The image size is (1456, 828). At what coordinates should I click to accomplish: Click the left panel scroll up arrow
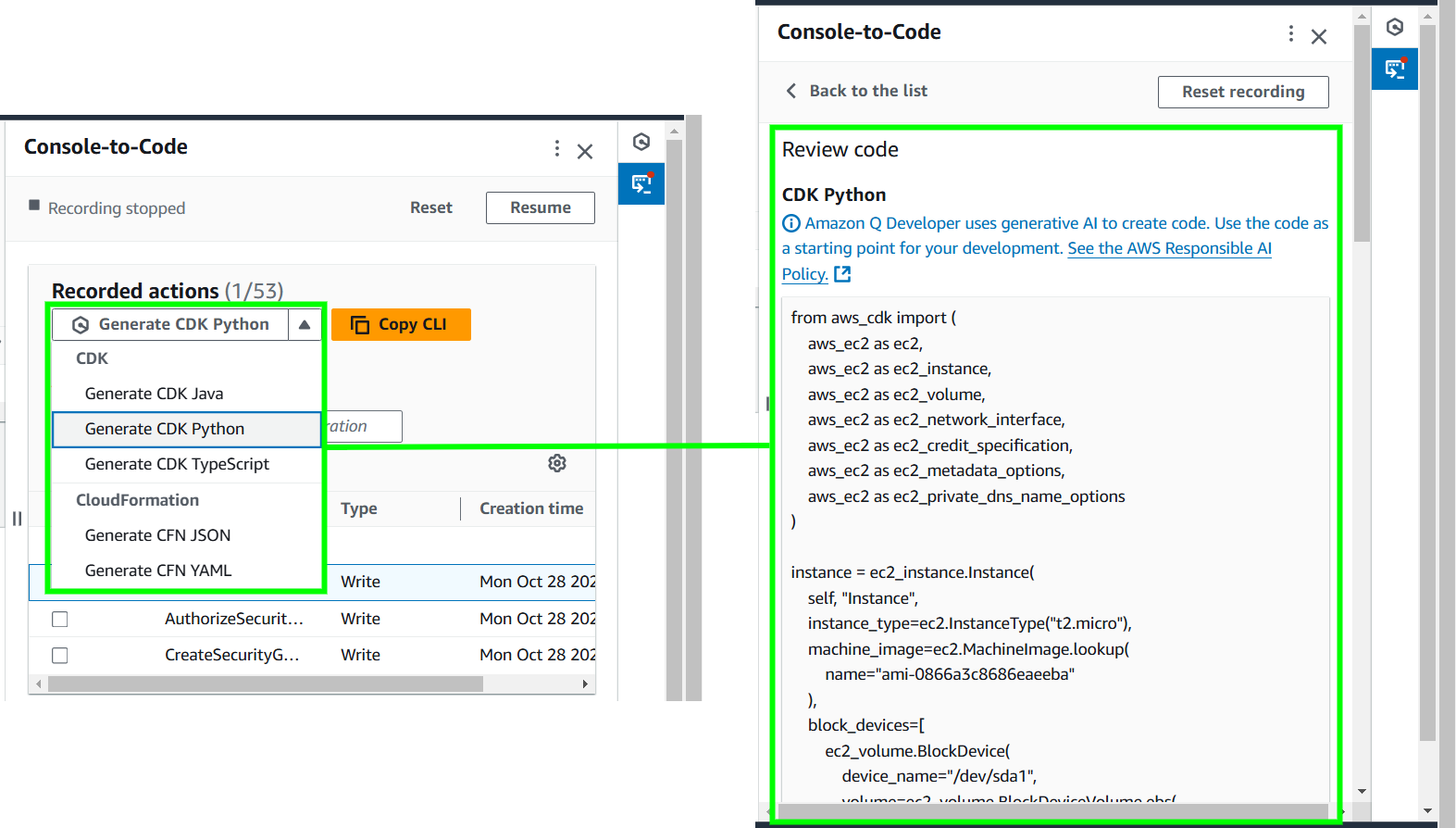pos(674,132)
